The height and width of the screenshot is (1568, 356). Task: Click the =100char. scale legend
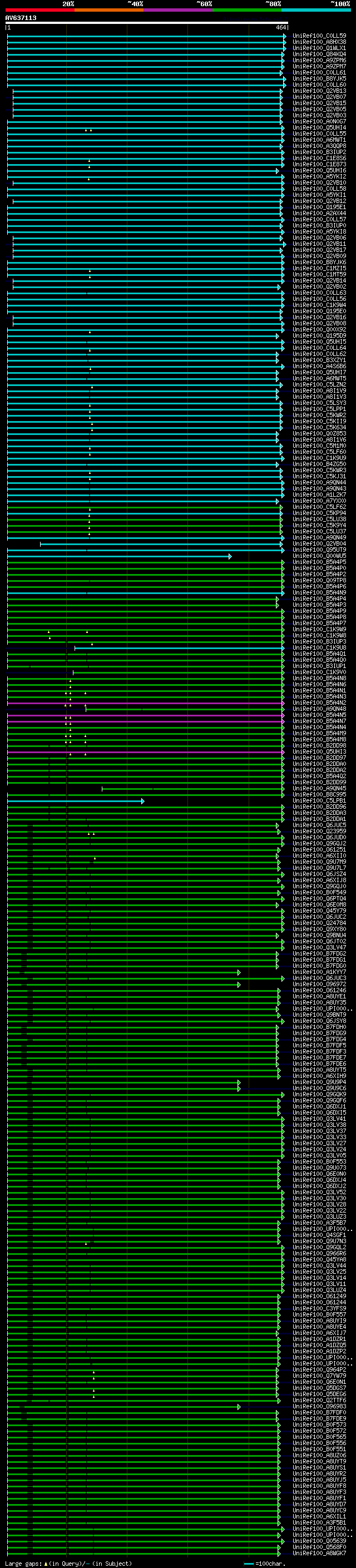point(265,1564)
